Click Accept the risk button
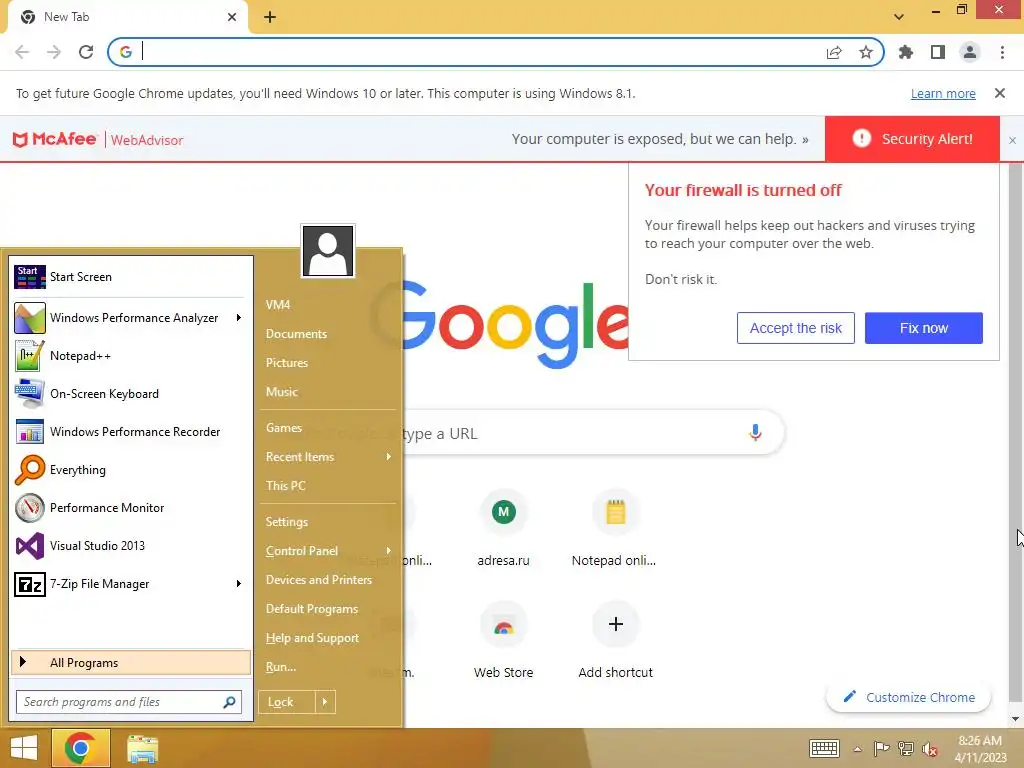The image size is (1024, 768). click(x=795, y=328)
